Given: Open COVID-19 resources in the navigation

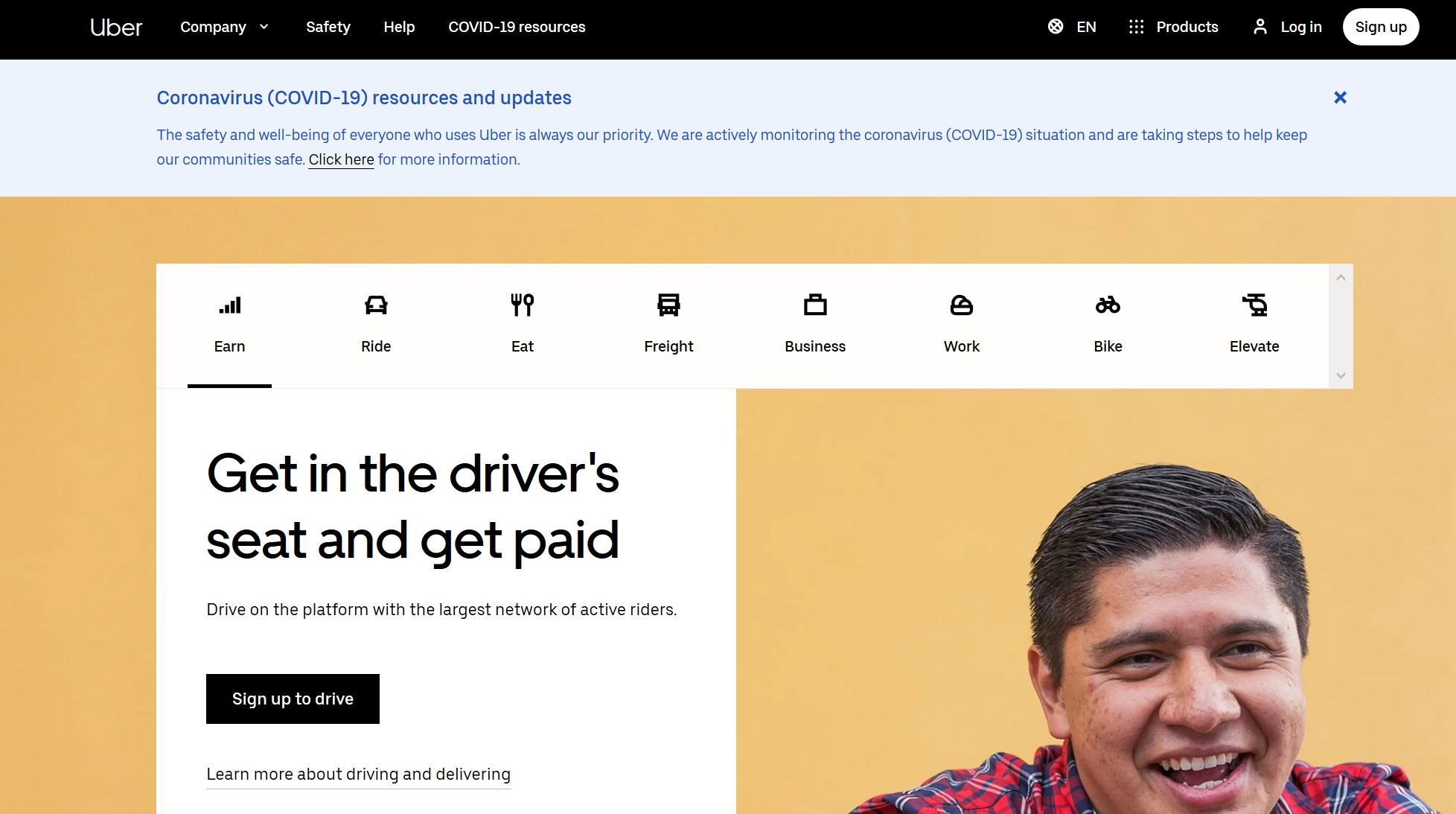Looking at the screenshot, I should pyautogui.click(x=517, y=27).
